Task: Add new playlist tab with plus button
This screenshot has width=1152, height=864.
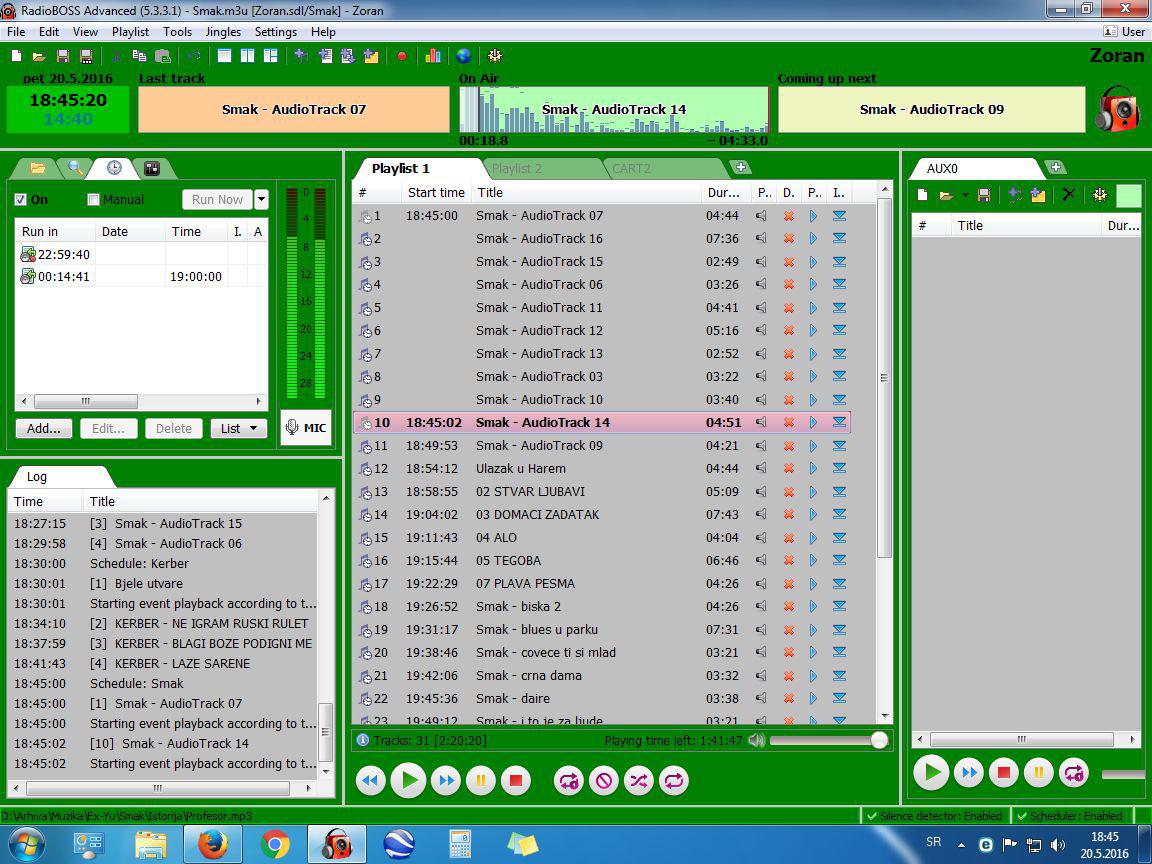Action: [x=741, y=168]
